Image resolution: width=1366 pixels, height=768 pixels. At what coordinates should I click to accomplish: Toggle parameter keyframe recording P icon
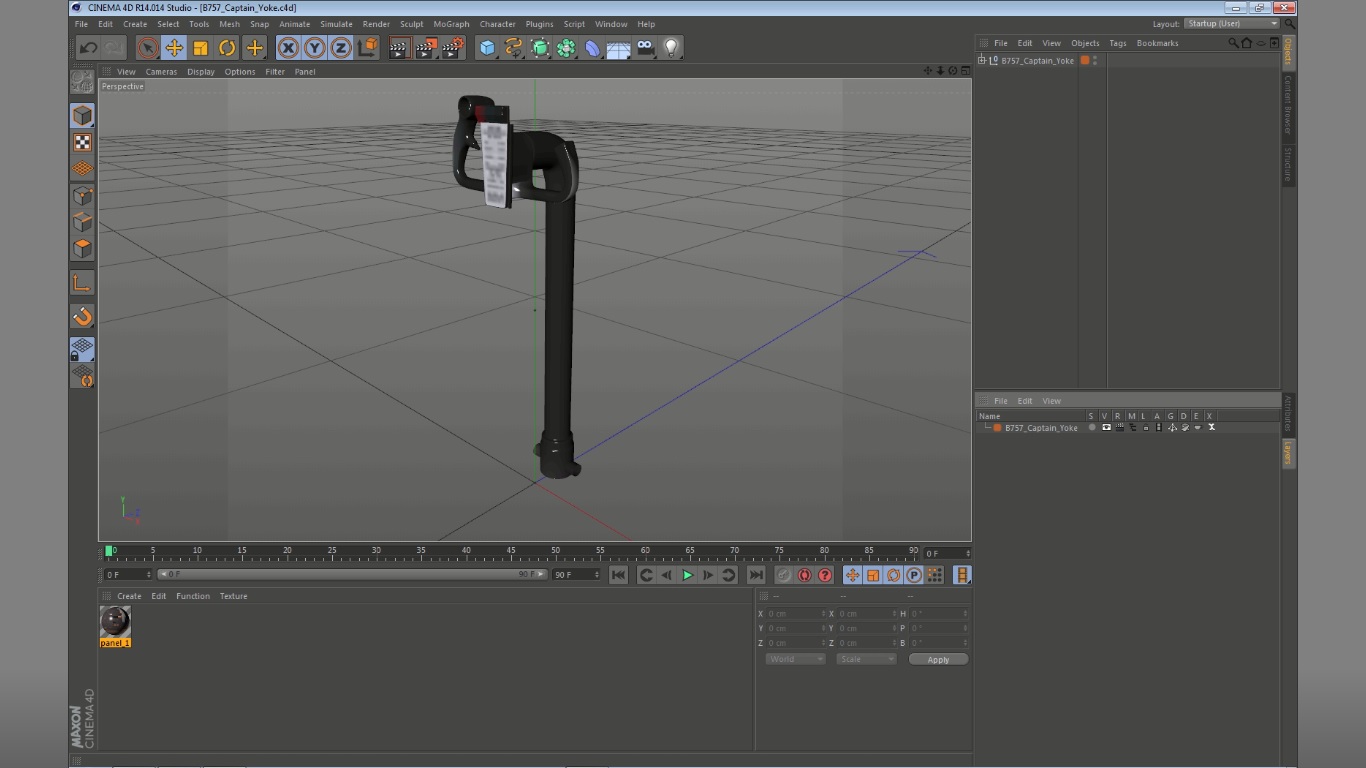coord(913,575)
